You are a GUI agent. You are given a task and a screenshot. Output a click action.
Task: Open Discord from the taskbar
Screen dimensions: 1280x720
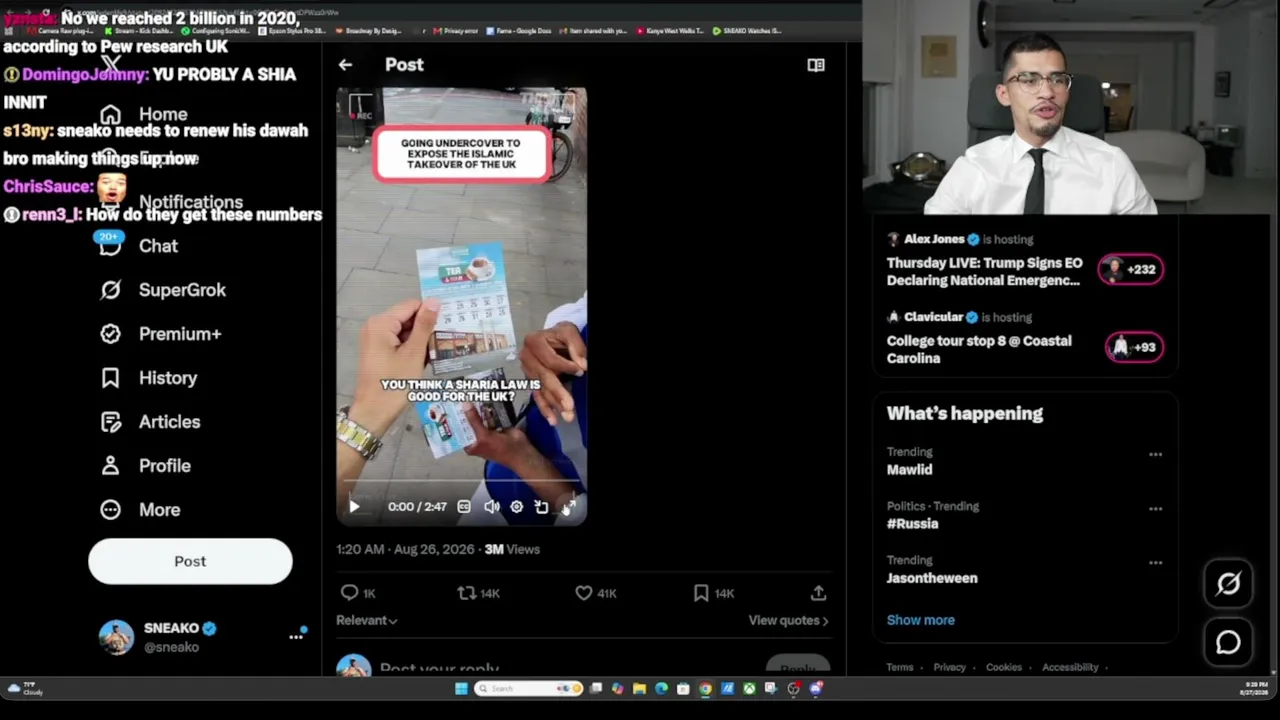point(815,688)
